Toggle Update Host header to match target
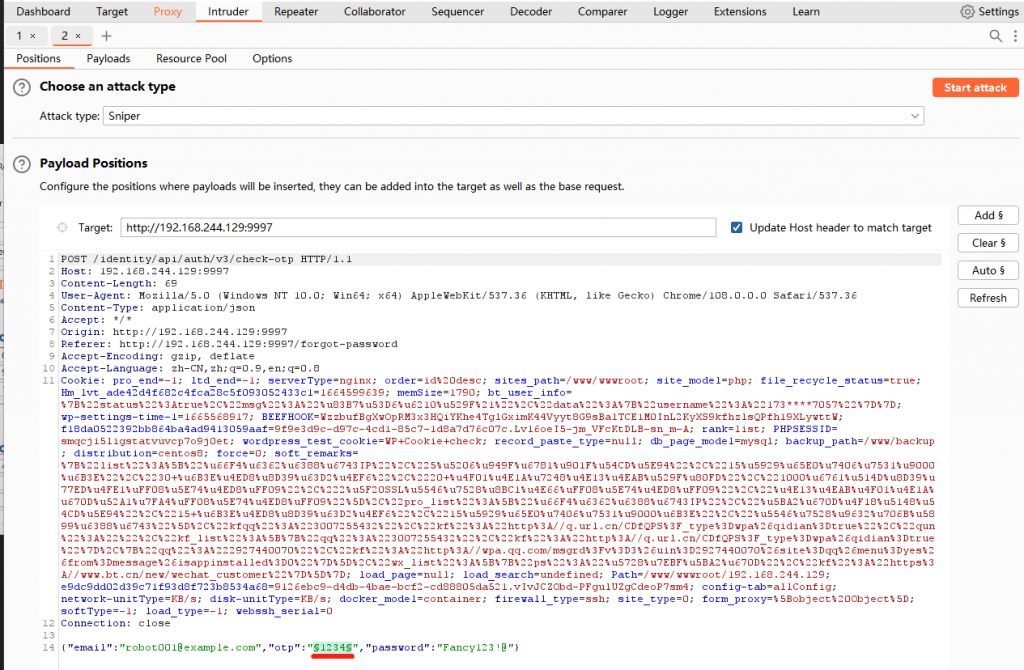The image size is (1024, 670). 736,227
